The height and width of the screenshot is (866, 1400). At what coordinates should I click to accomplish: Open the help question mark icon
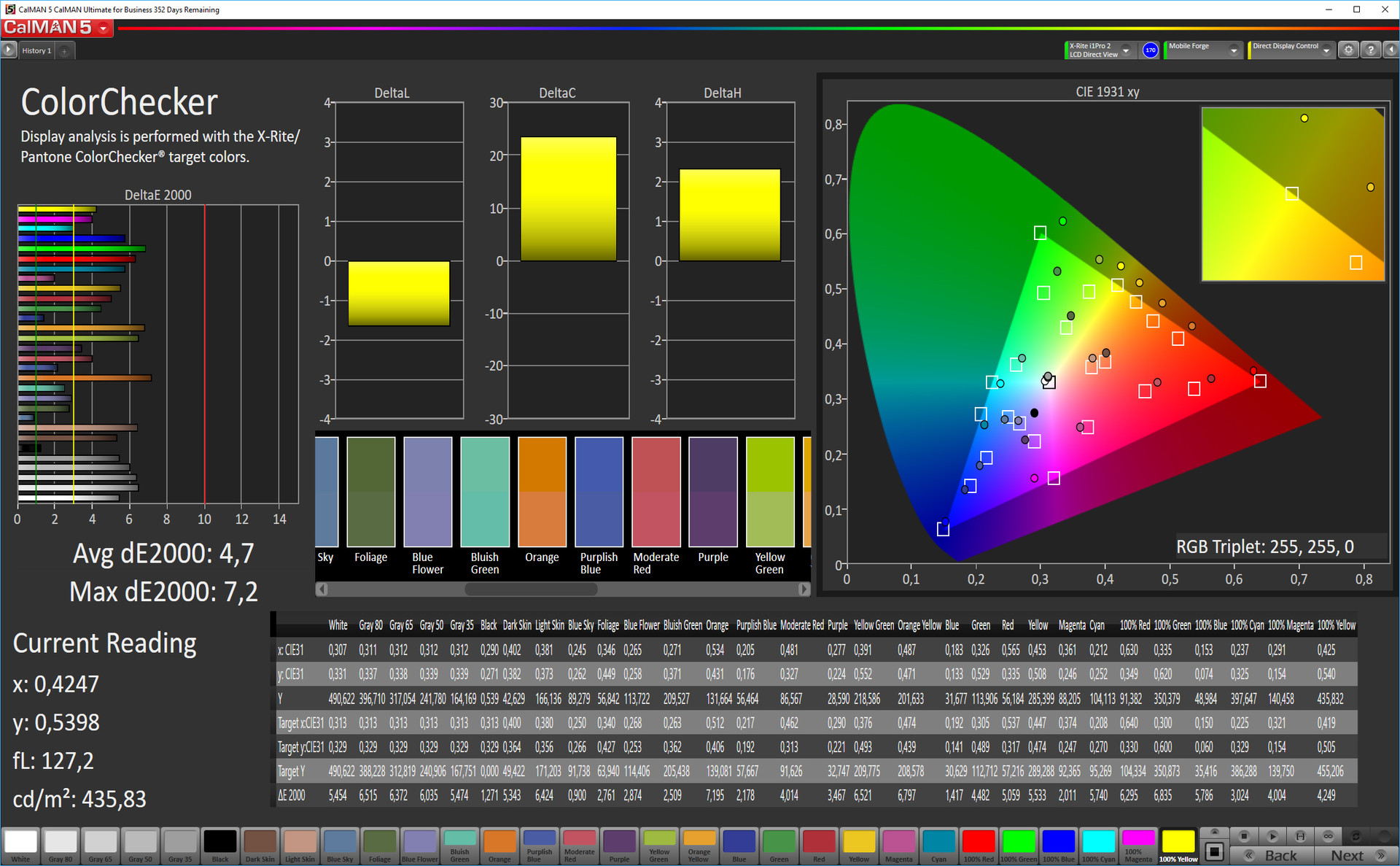coord(1370,50)
